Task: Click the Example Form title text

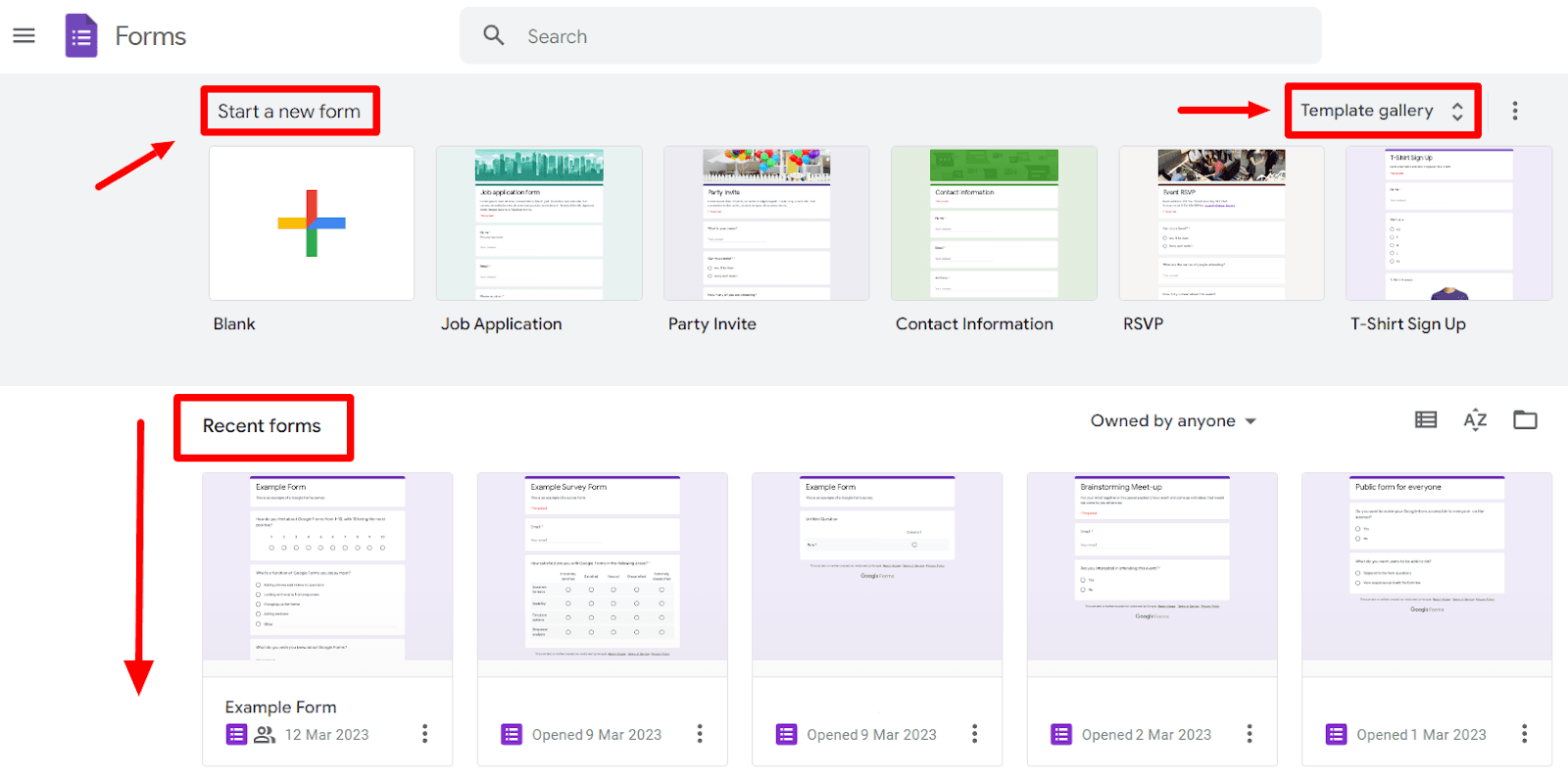Action: pyautogui.click(x=280, y=707)
